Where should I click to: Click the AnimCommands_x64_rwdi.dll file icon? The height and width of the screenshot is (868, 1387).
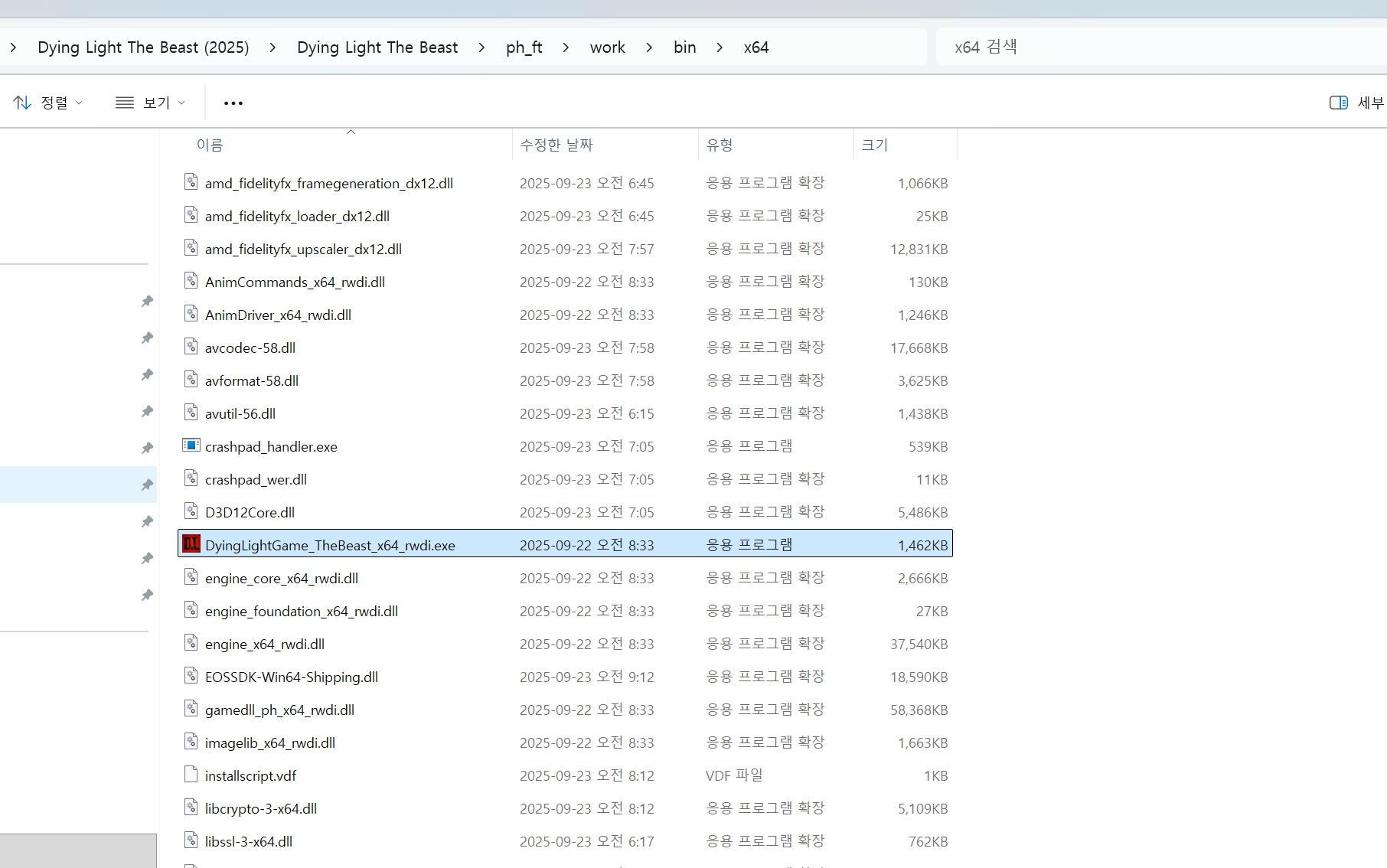pyautogui.click(x=191, y=281)
